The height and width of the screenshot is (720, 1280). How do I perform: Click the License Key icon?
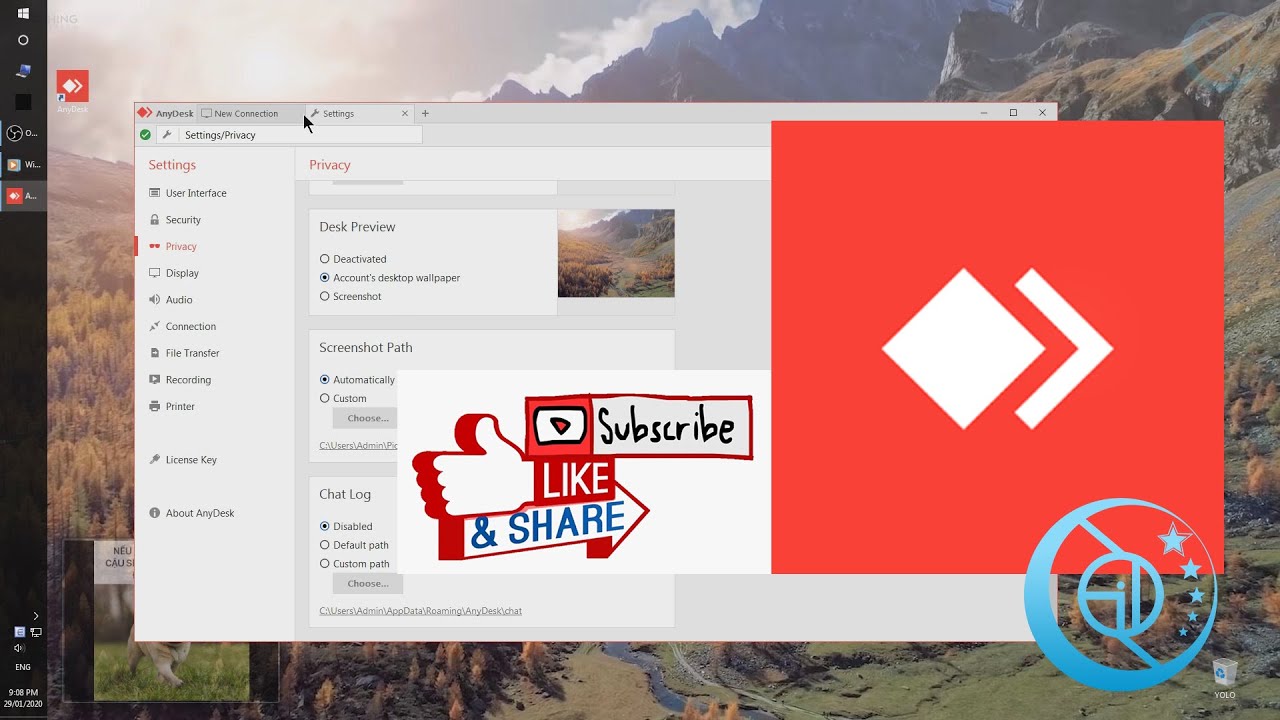point(155,460)
